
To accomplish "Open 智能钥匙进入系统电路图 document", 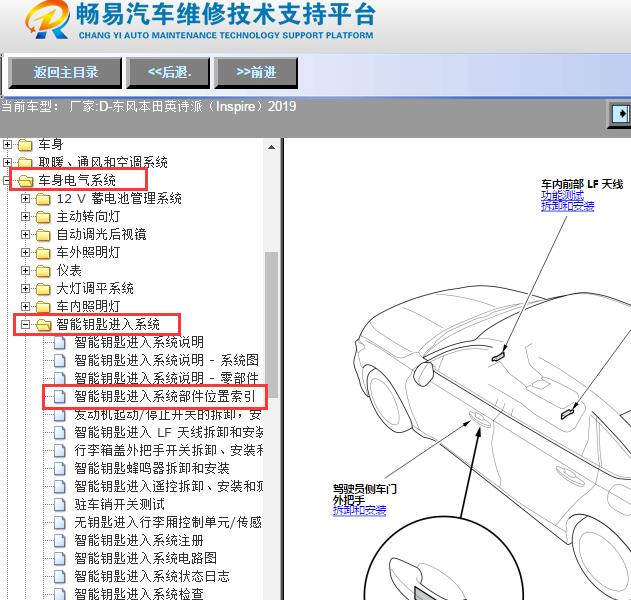I will pyautogui.click(x=146, y=558).
